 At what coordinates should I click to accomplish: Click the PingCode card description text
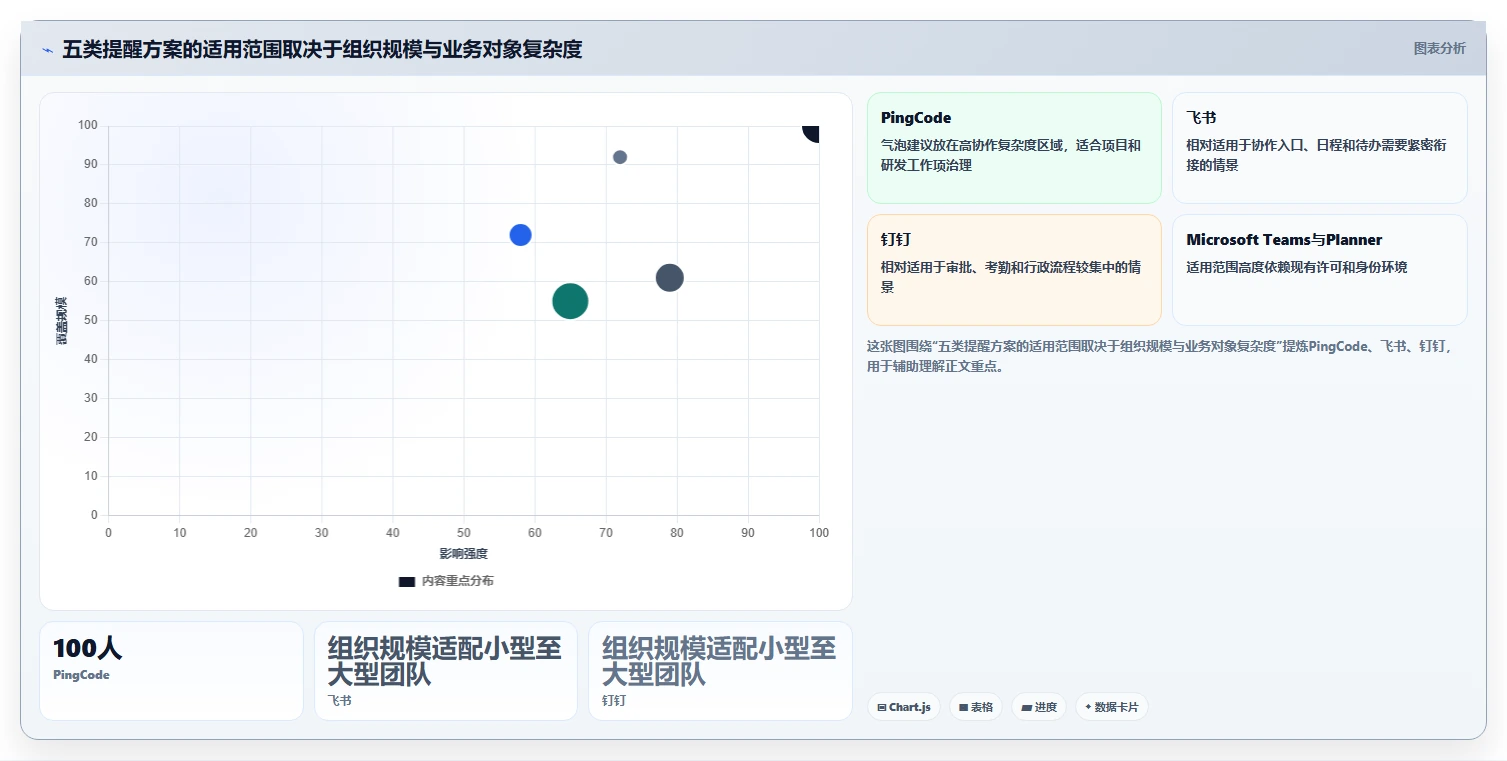pyautogui.click(x=1011, y=155)
